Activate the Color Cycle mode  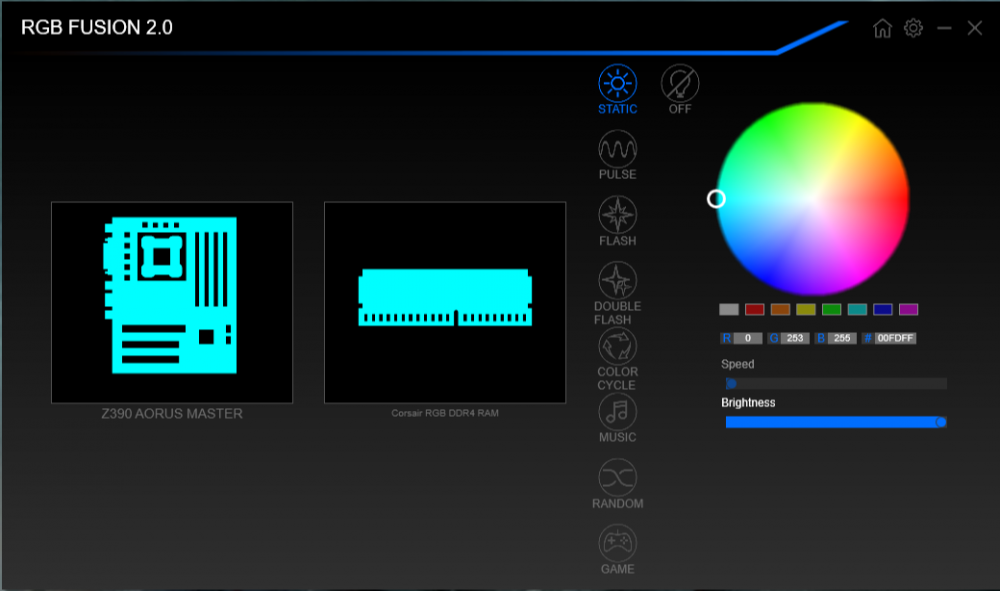(x=617, y=346)
